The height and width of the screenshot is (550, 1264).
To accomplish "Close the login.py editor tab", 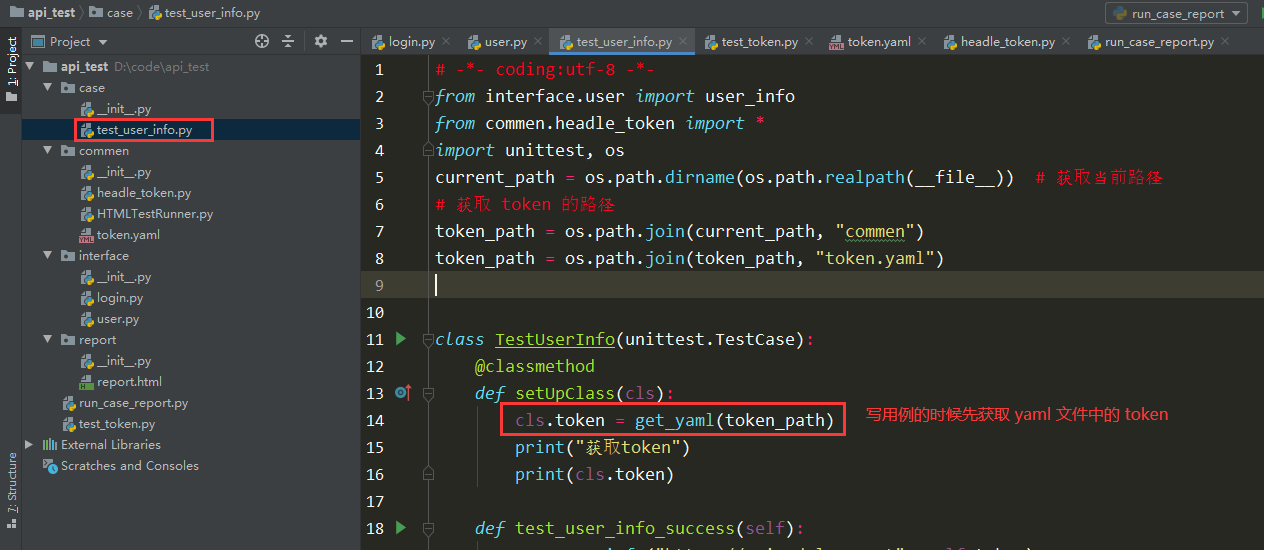I will coord(445,42).
